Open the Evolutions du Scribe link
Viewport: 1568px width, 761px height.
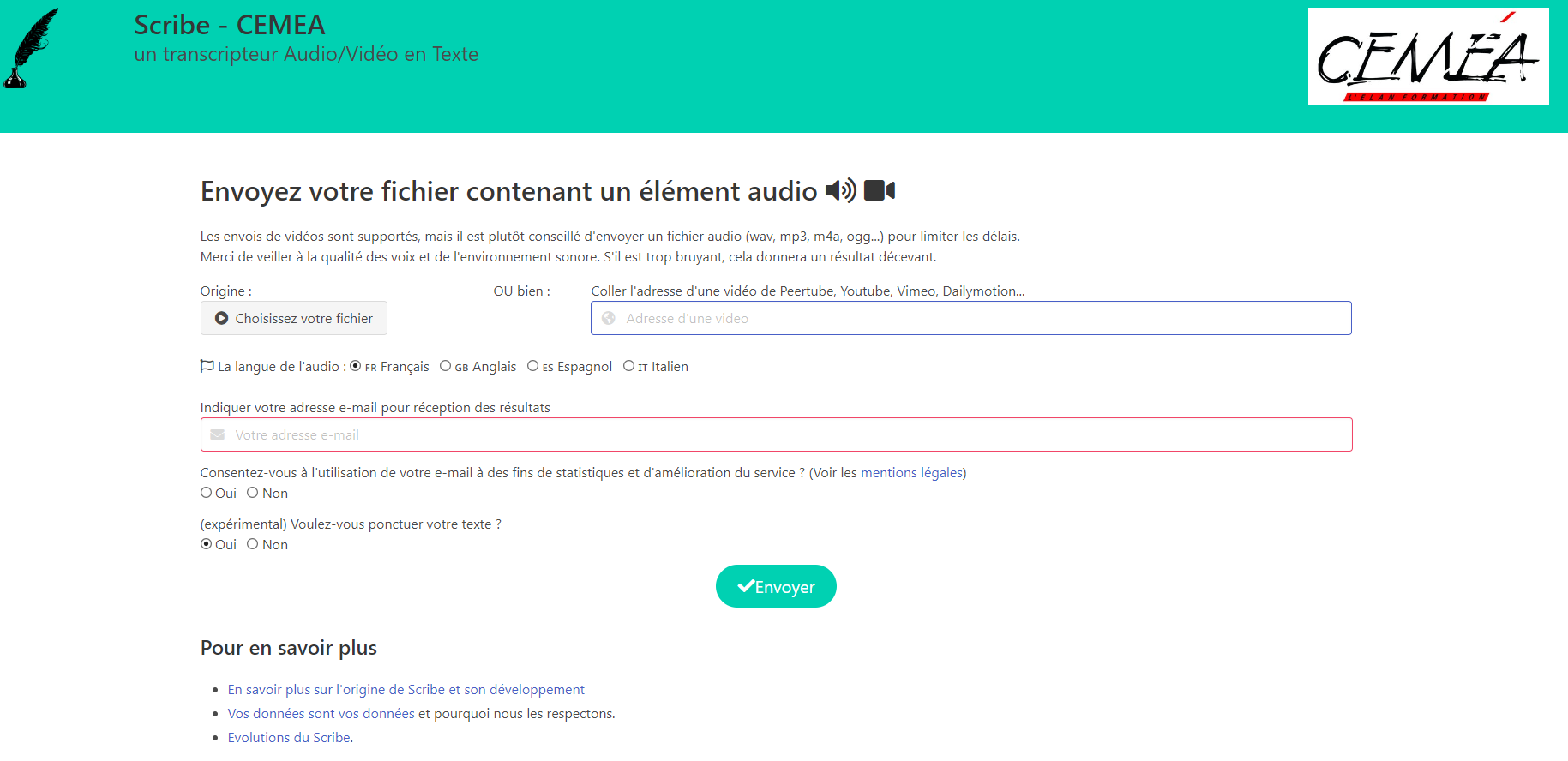pyautogui.click(x=289, y=737)
